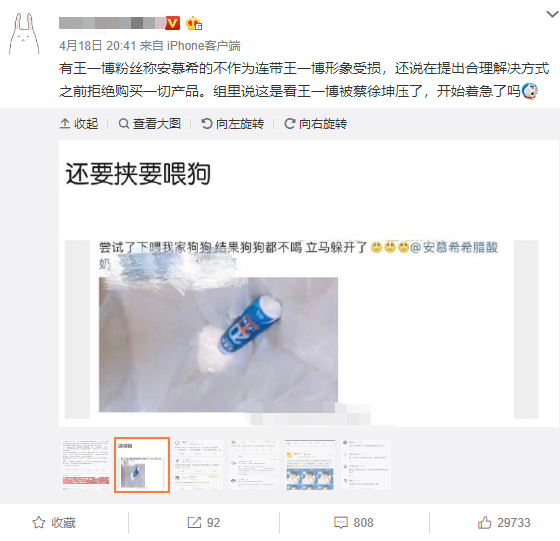The image size is (560, 541).
Task: Collapse the image with 收起
Action: pos(79,124)
